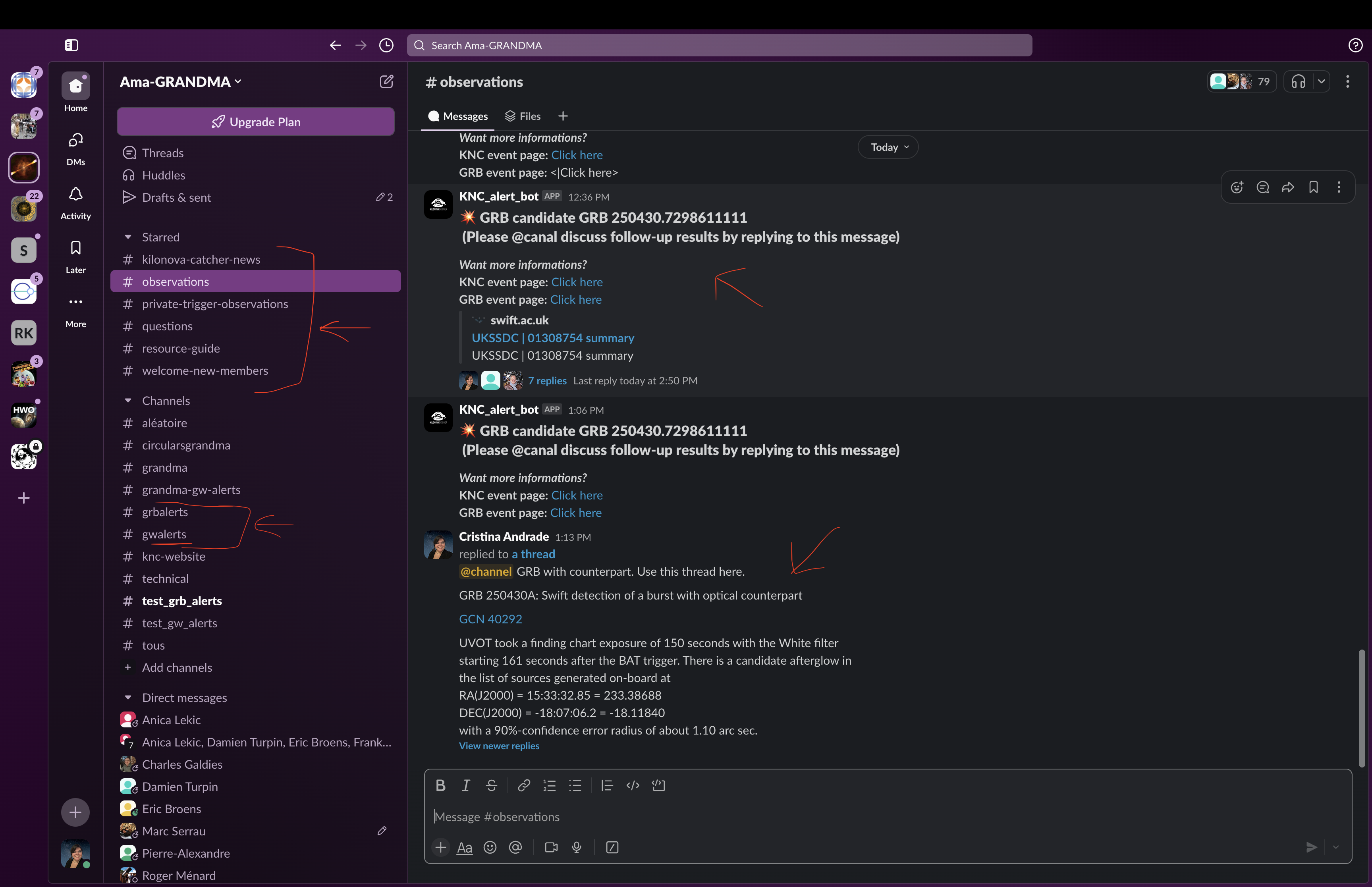Viewport: 1372px width, 887px height.
Task: Insert a link in the composer
Action: click(523, 786)
